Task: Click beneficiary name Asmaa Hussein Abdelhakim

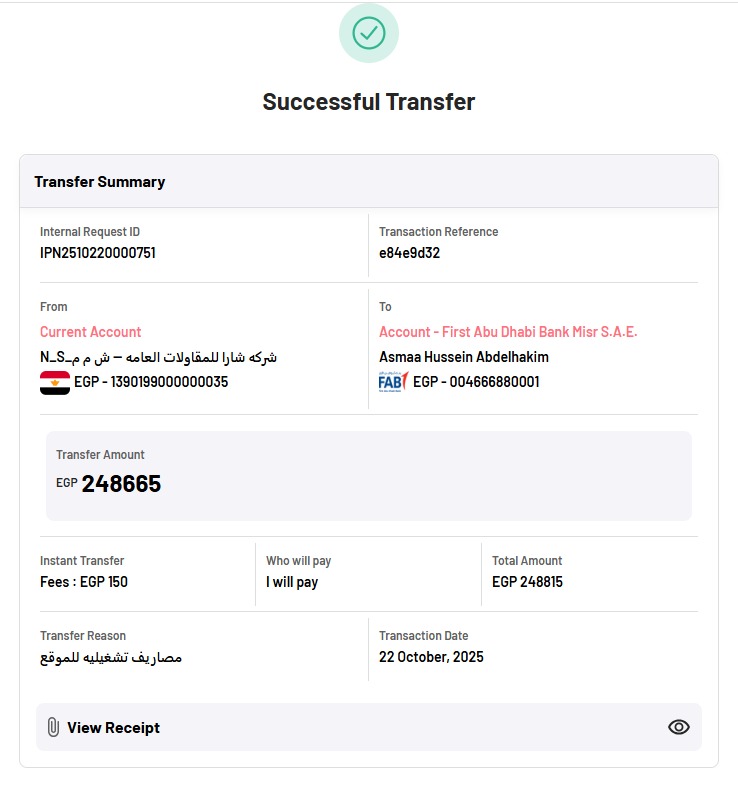Action: pos(464,357)
